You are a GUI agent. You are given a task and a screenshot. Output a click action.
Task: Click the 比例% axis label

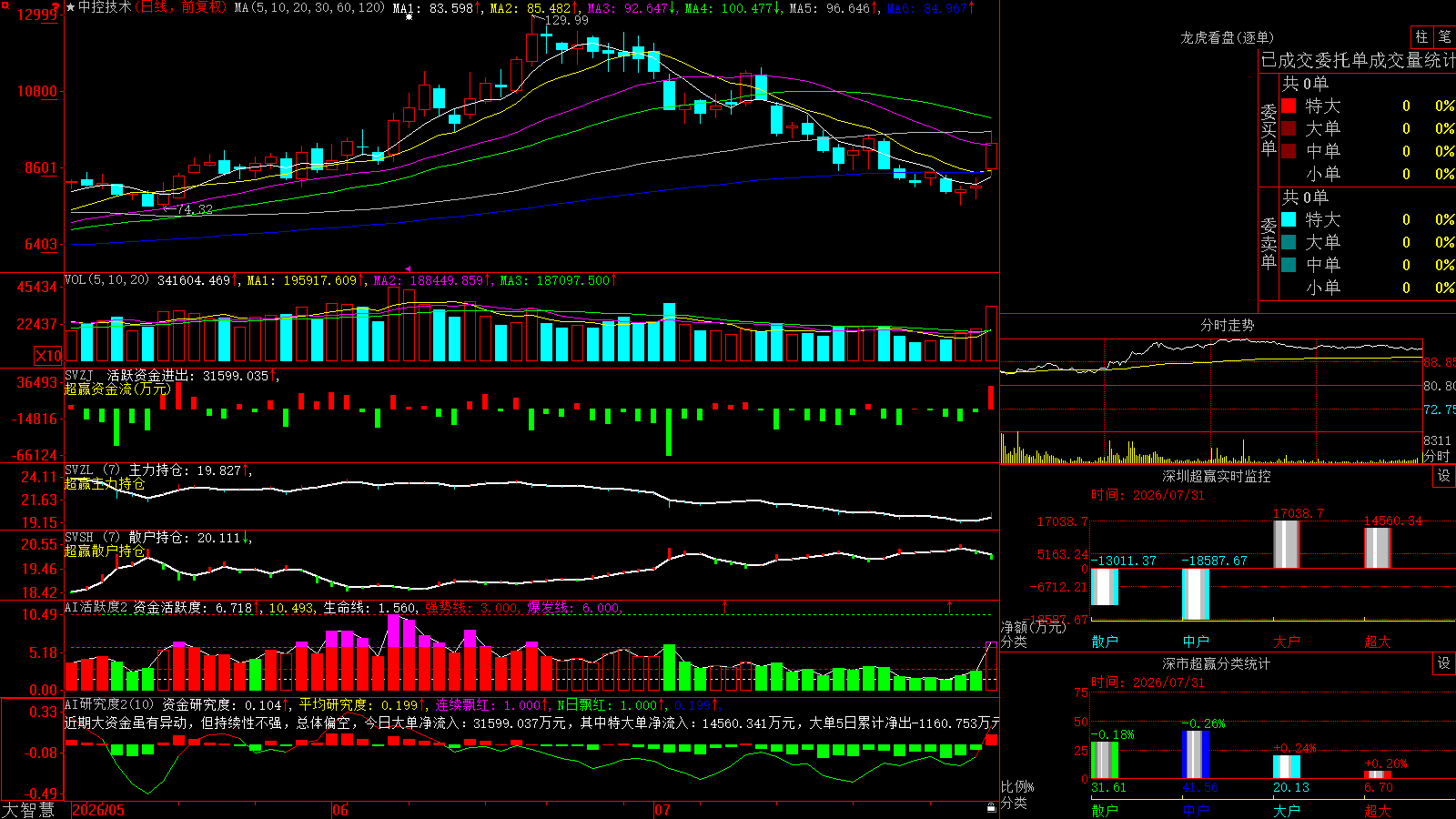pos(1017,786)
